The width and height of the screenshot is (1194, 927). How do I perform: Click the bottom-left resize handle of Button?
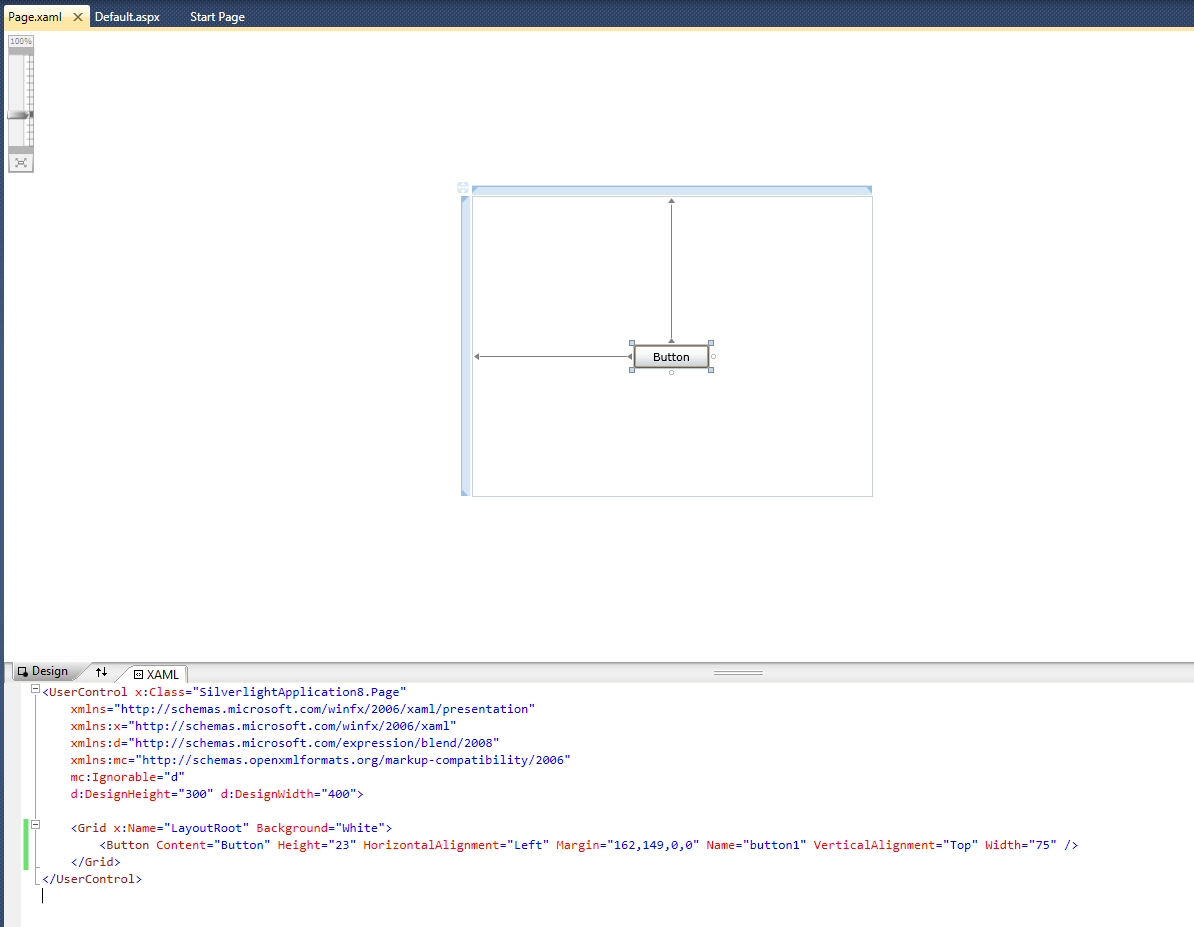(x=632, y=370)
